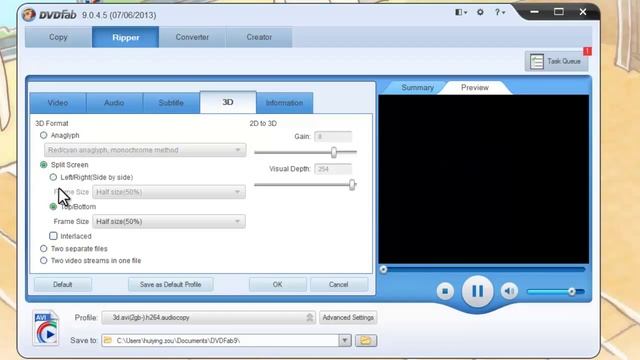Click Save as Default Profile
This screenshot has width=640, height=360.
pyautogui.click(x=171, y=284)
